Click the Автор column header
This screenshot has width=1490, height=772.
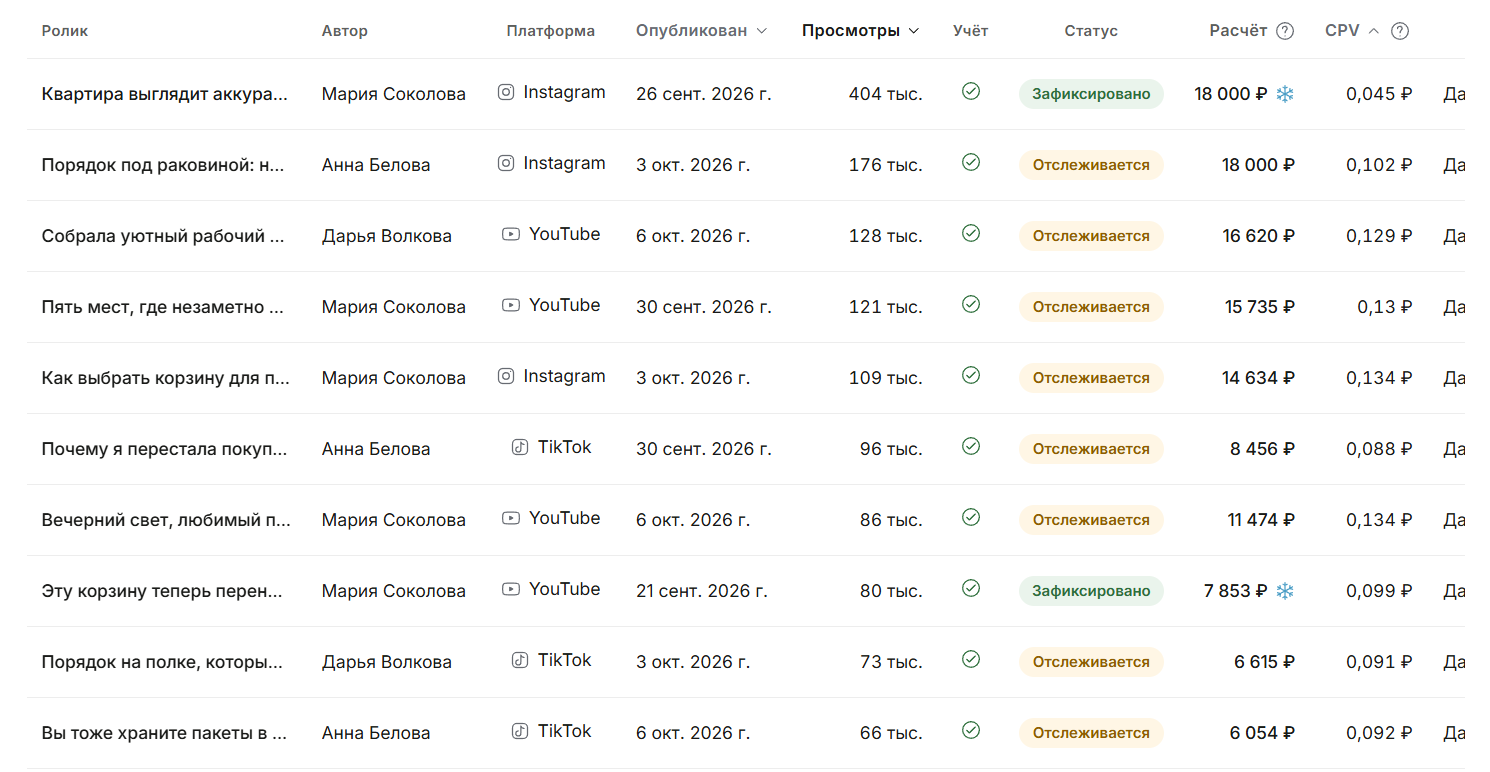(345, 31)
